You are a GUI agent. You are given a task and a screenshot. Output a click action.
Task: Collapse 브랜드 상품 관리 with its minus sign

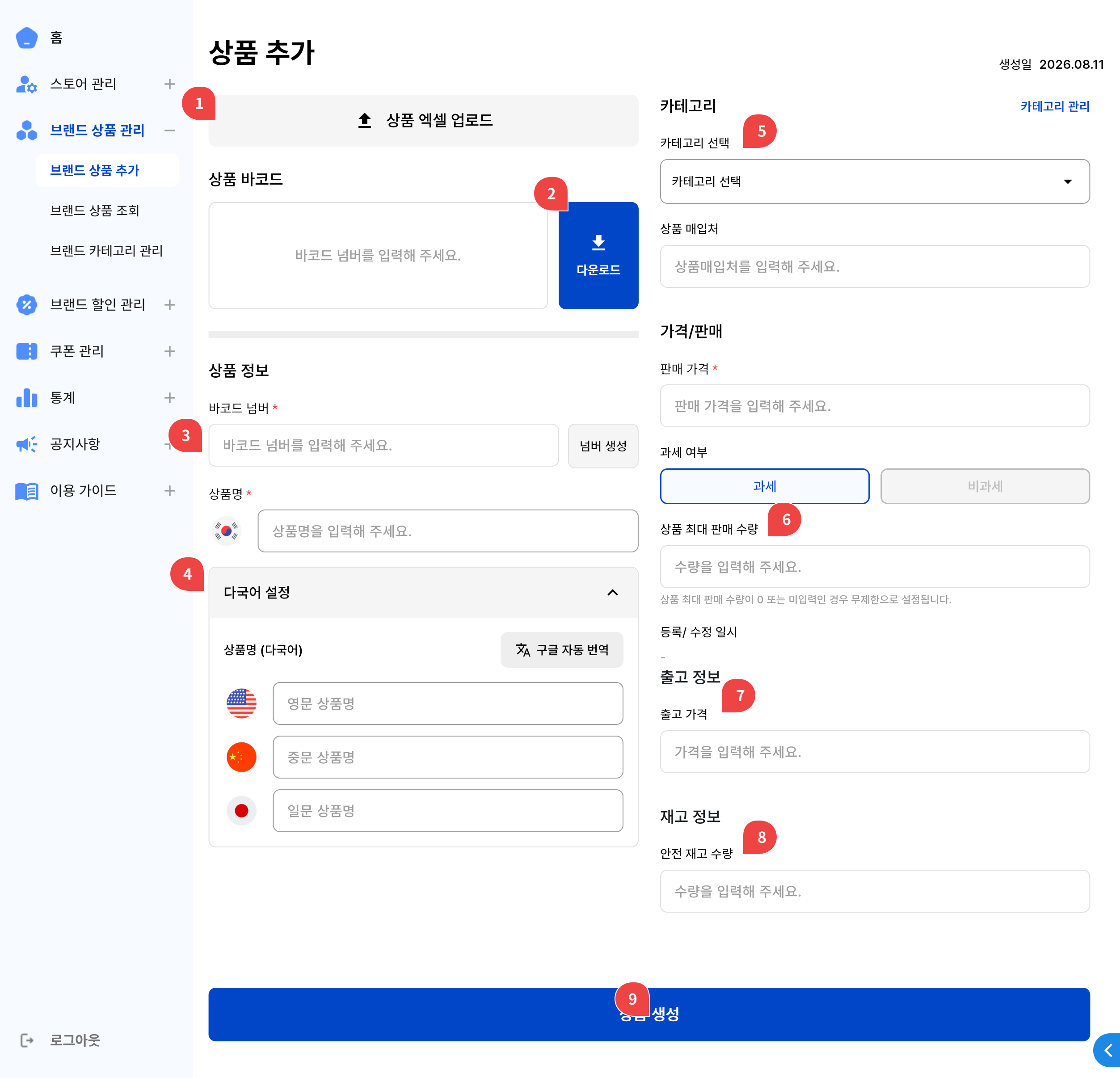point(170,131)
